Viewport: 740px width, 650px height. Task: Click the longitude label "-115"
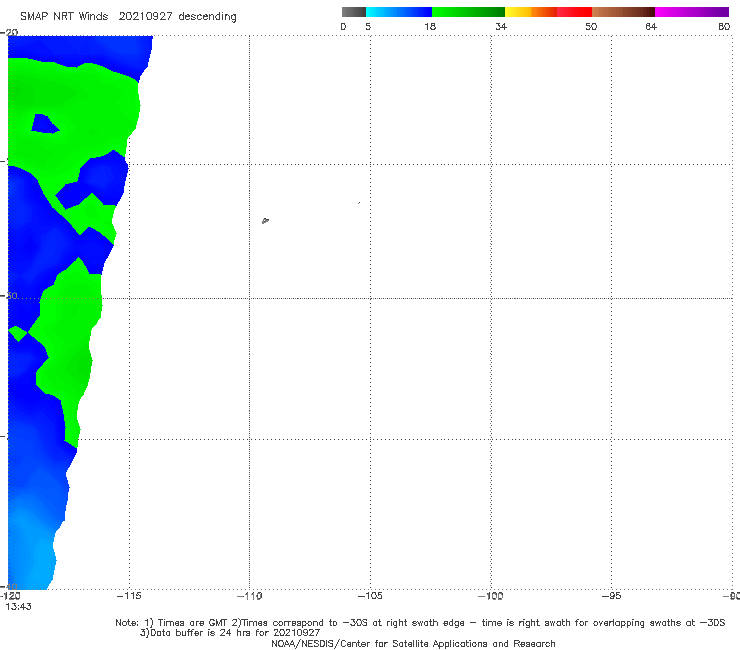(129, 596)
